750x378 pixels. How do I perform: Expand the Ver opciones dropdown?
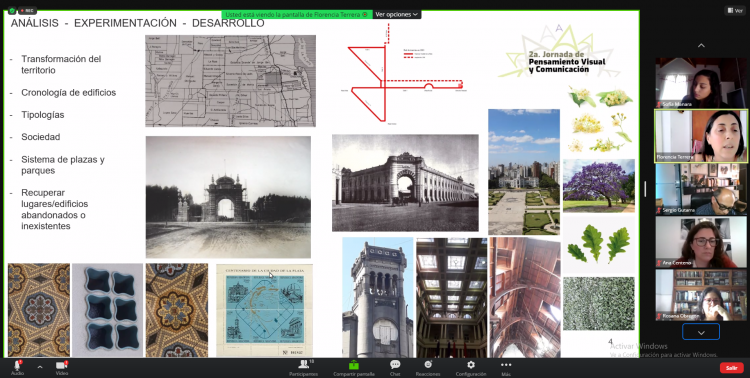[x=397, y=14]
